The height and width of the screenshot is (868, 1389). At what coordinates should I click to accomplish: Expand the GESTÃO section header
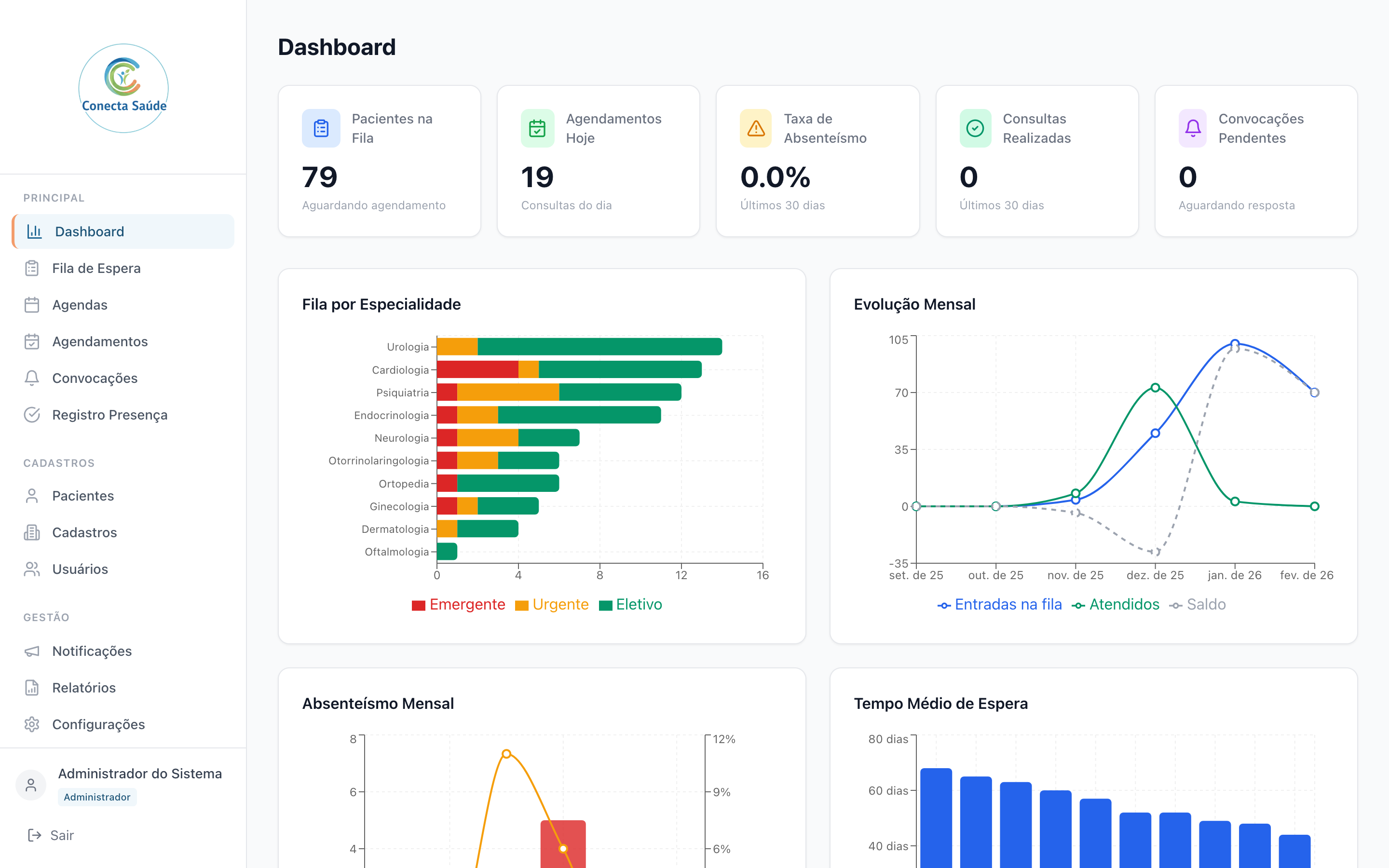click(46, 617)
